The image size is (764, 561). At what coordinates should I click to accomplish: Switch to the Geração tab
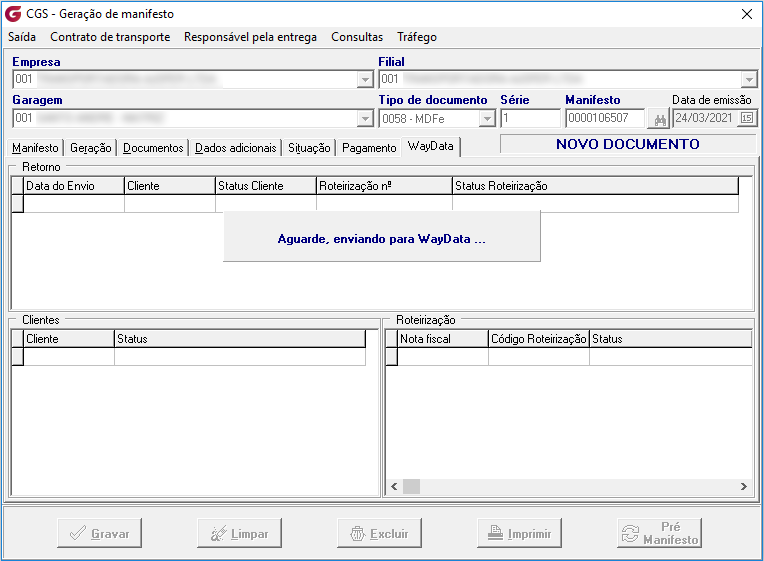[x=91, y=148]
